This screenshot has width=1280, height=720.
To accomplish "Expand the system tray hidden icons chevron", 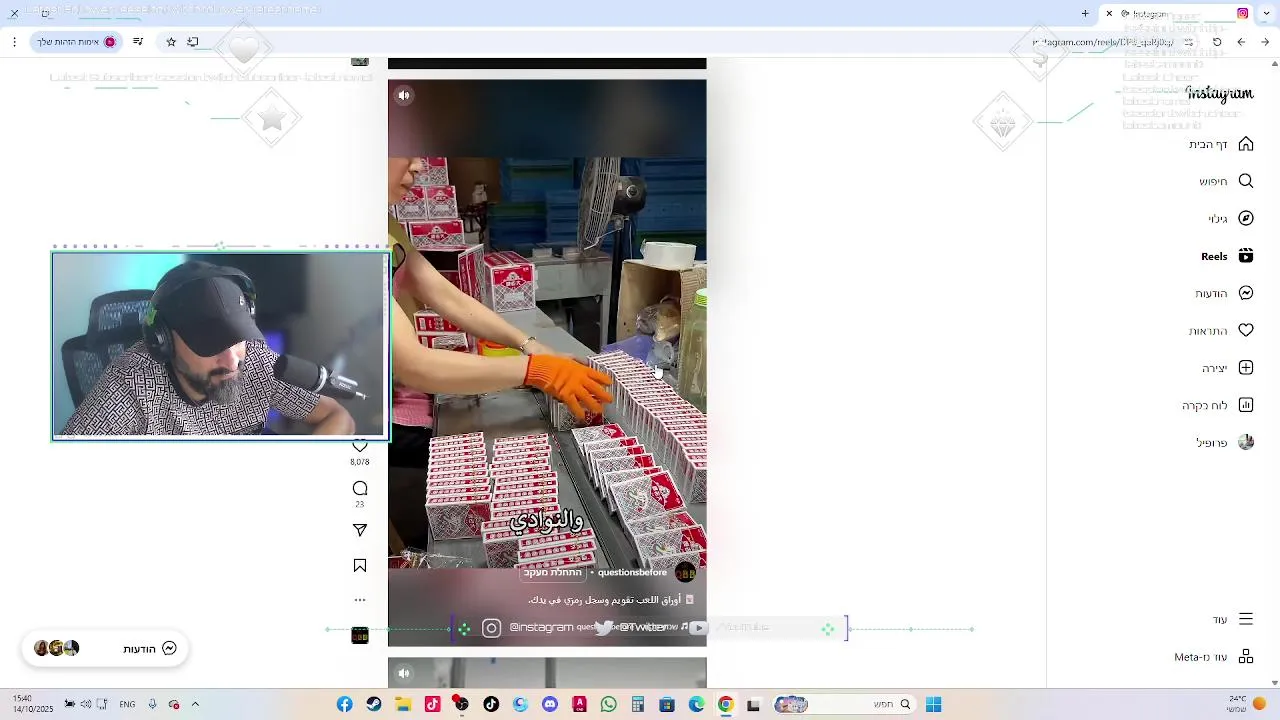I will coord(195,704).
